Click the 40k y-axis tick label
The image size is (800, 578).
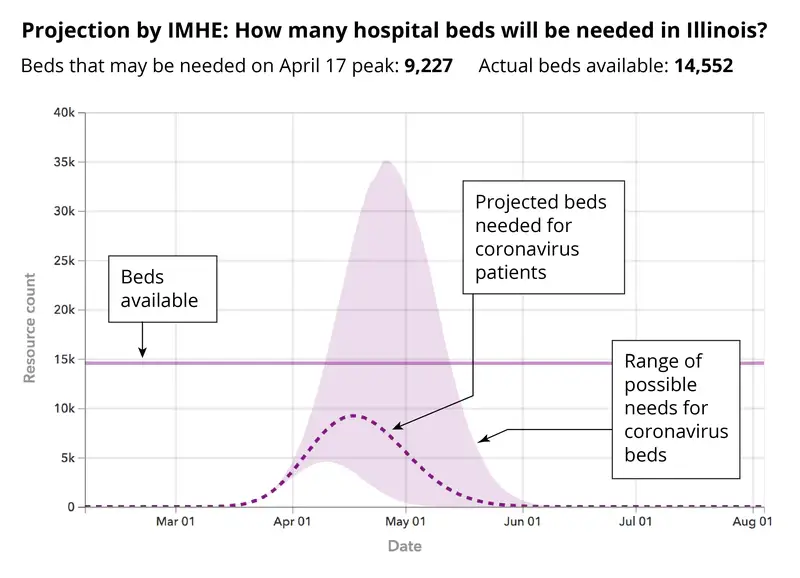(x=64, y=112)
